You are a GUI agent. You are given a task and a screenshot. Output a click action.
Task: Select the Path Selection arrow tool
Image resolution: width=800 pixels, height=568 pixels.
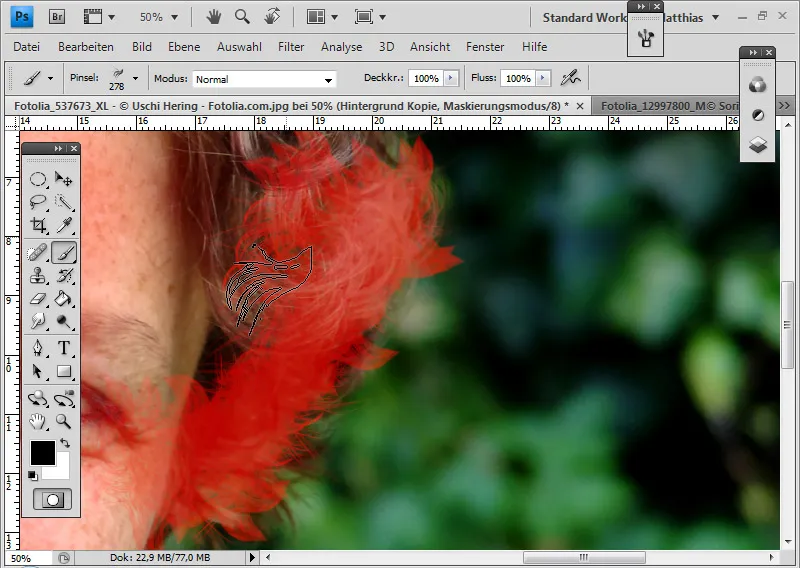click(x=38, y=371)
